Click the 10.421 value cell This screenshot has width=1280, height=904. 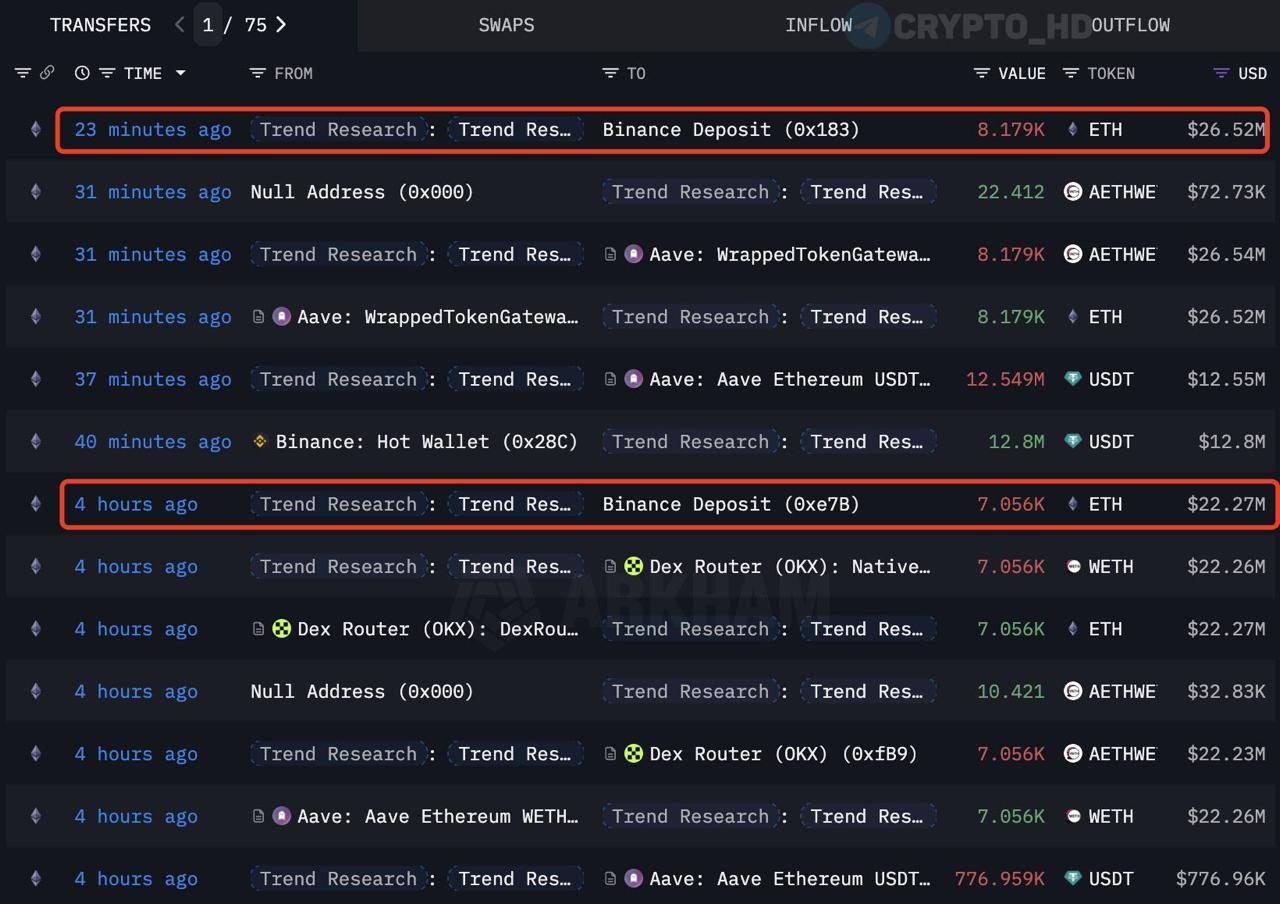pos(1011,691)
